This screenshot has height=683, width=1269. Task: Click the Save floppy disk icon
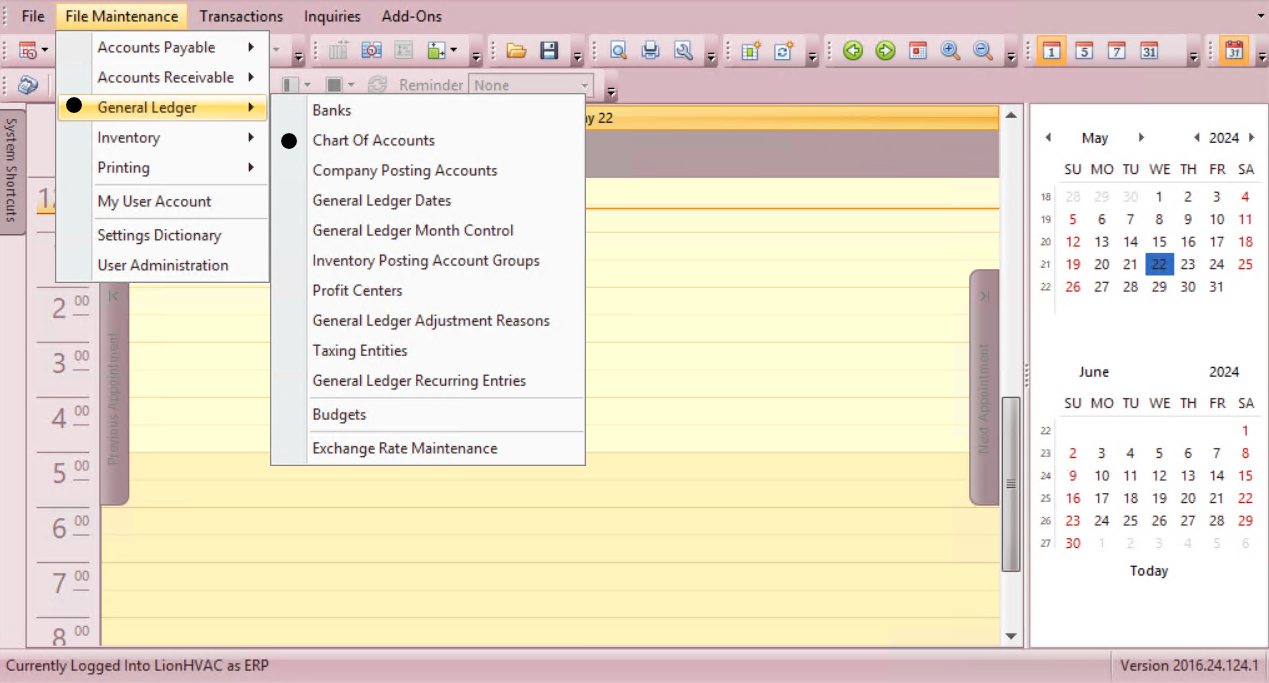coord(549,51)
